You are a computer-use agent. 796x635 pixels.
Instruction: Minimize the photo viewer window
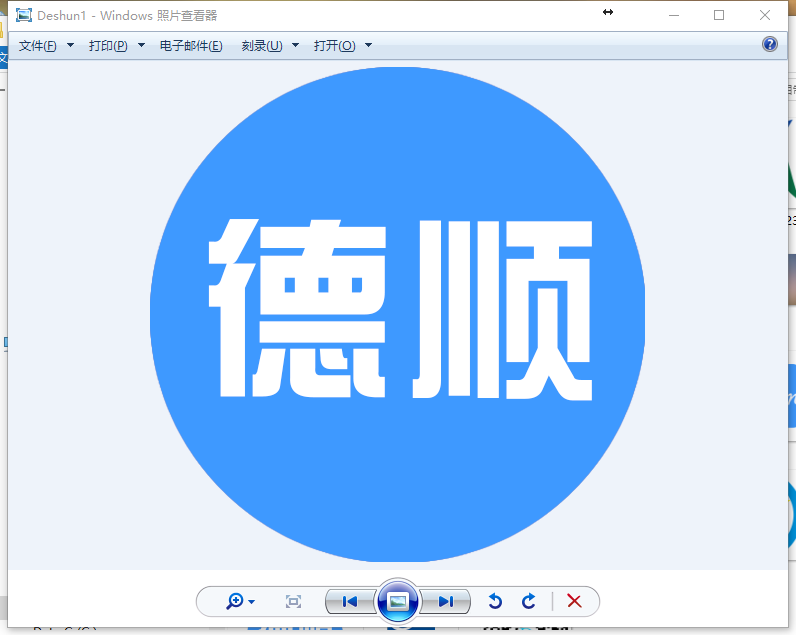674,15
